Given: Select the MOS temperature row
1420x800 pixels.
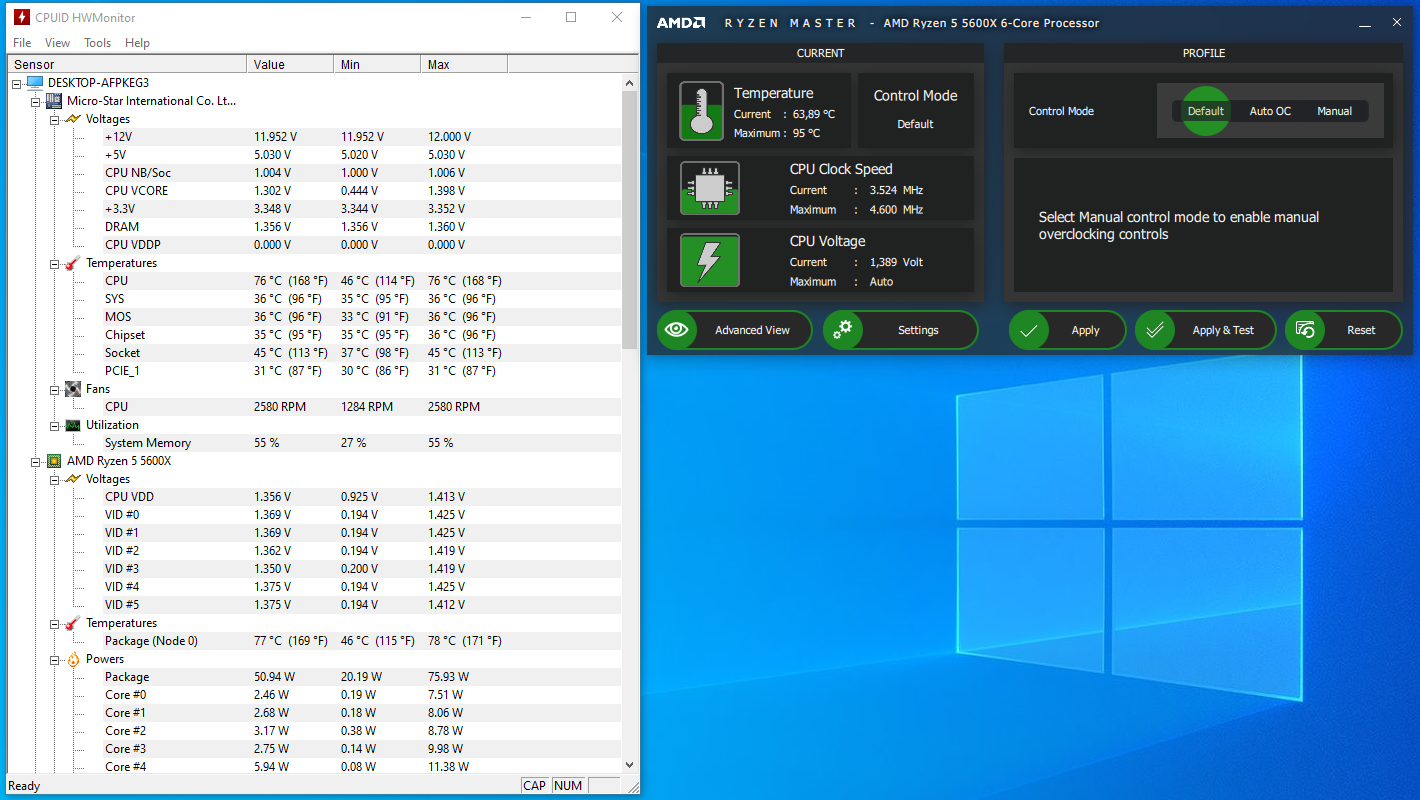Looking at the screenshot, I should 314,317.
